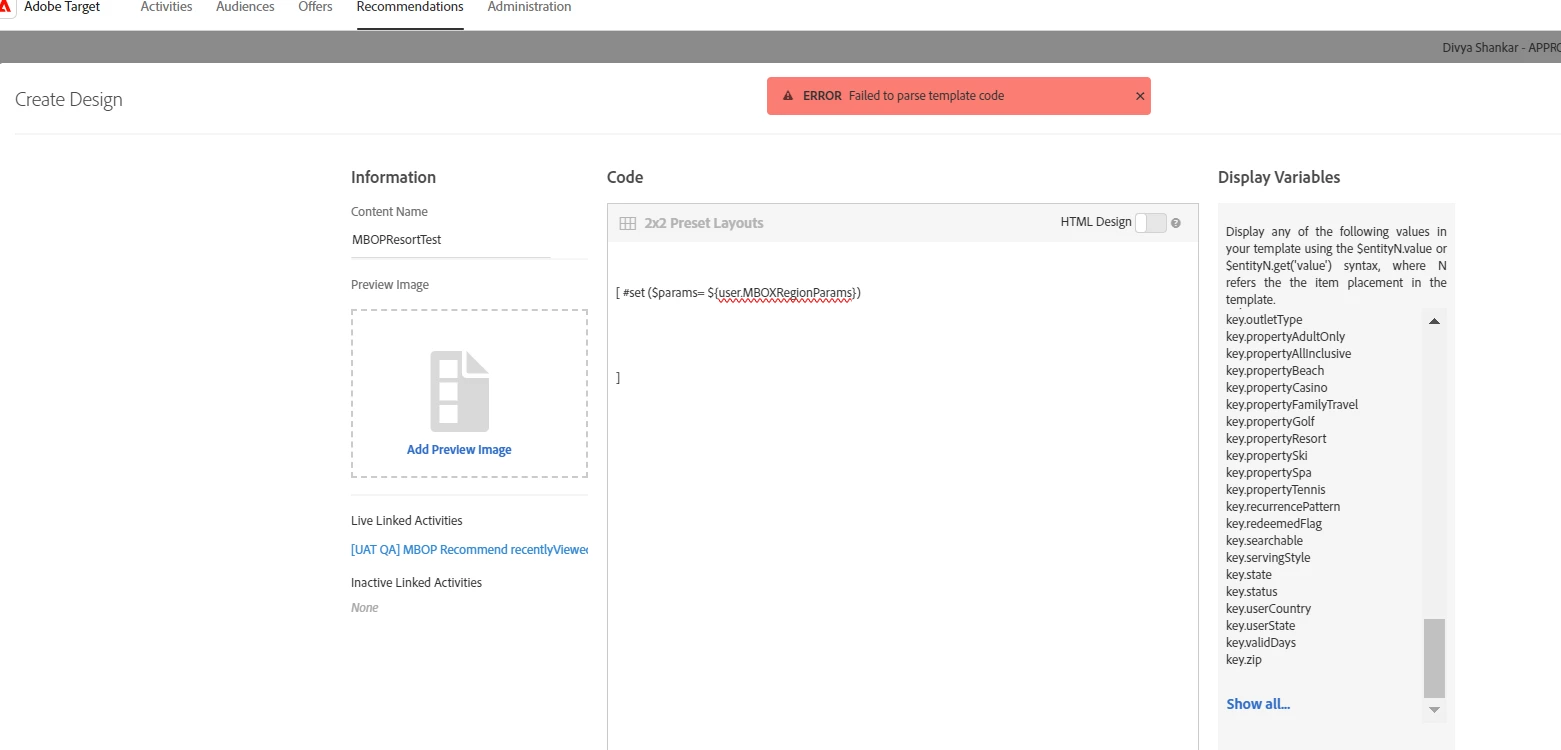
Task: Select key.propertySpa variable
Action: pos(1268,473)
